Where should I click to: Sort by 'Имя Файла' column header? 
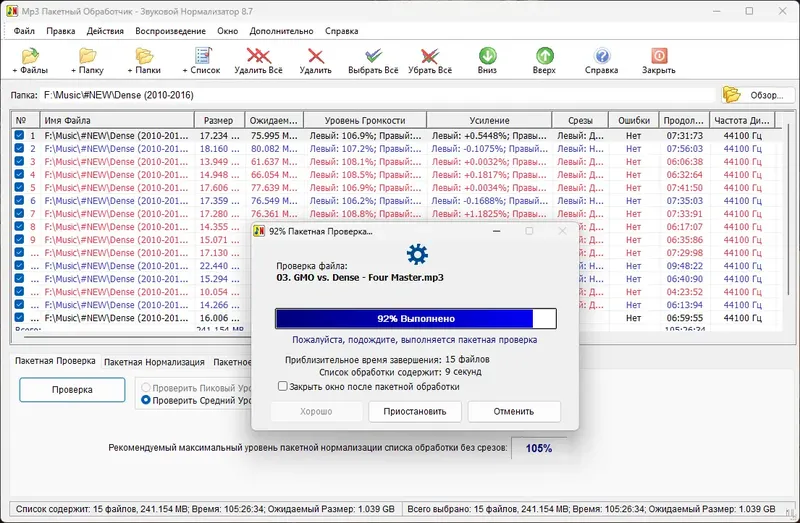(x=117, y=120)
